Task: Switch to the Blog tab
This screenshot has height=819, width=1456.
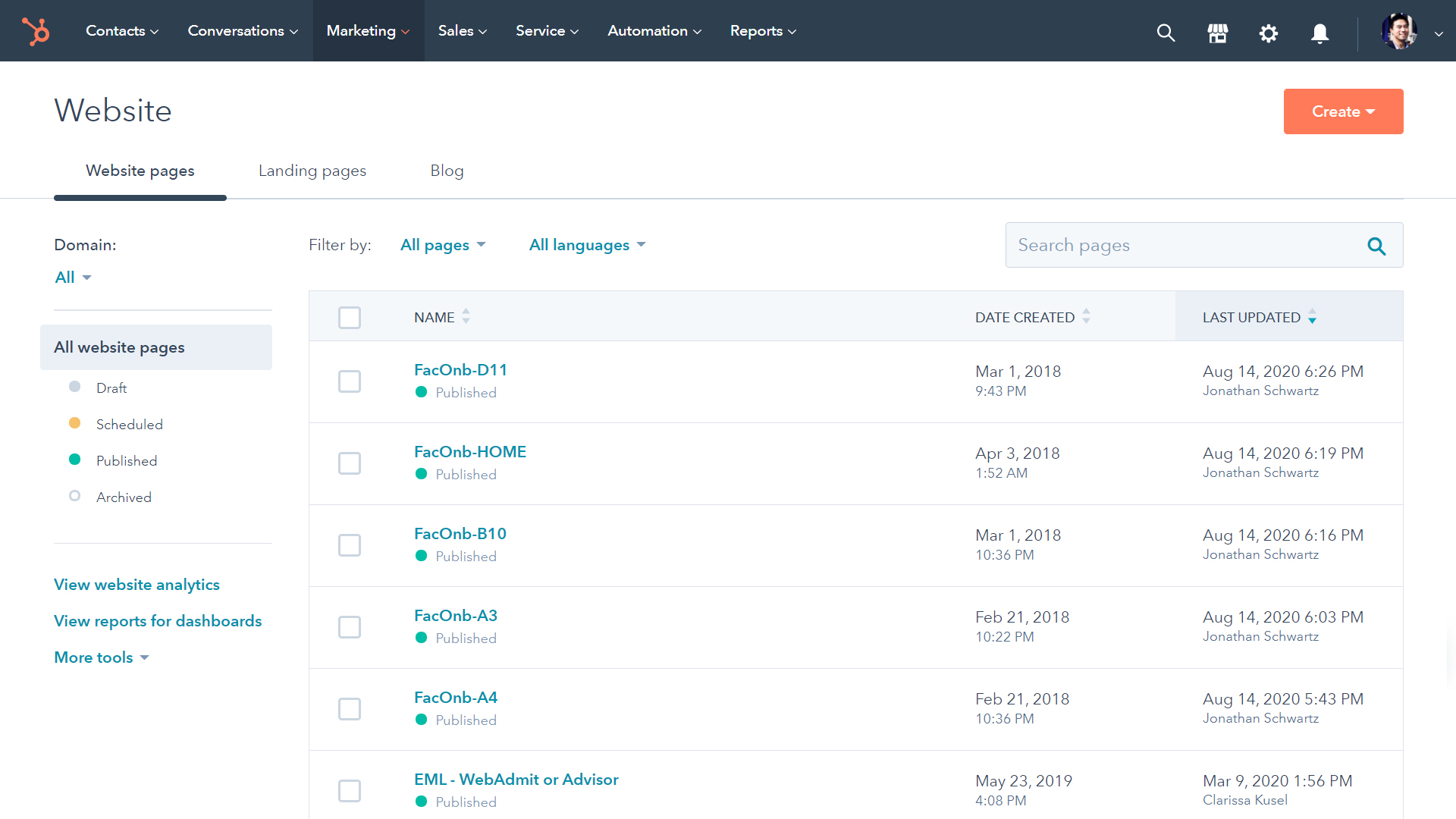Action: click(447, 171)
